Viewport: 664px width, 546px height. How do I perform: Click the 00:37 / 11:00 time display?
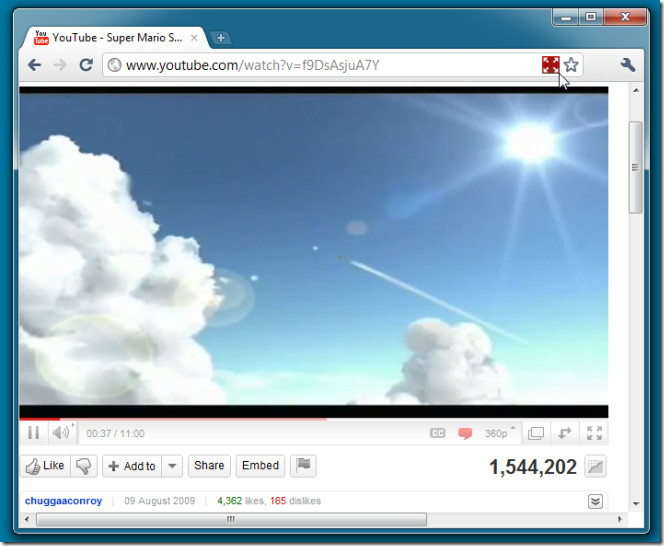click(115, 433)
